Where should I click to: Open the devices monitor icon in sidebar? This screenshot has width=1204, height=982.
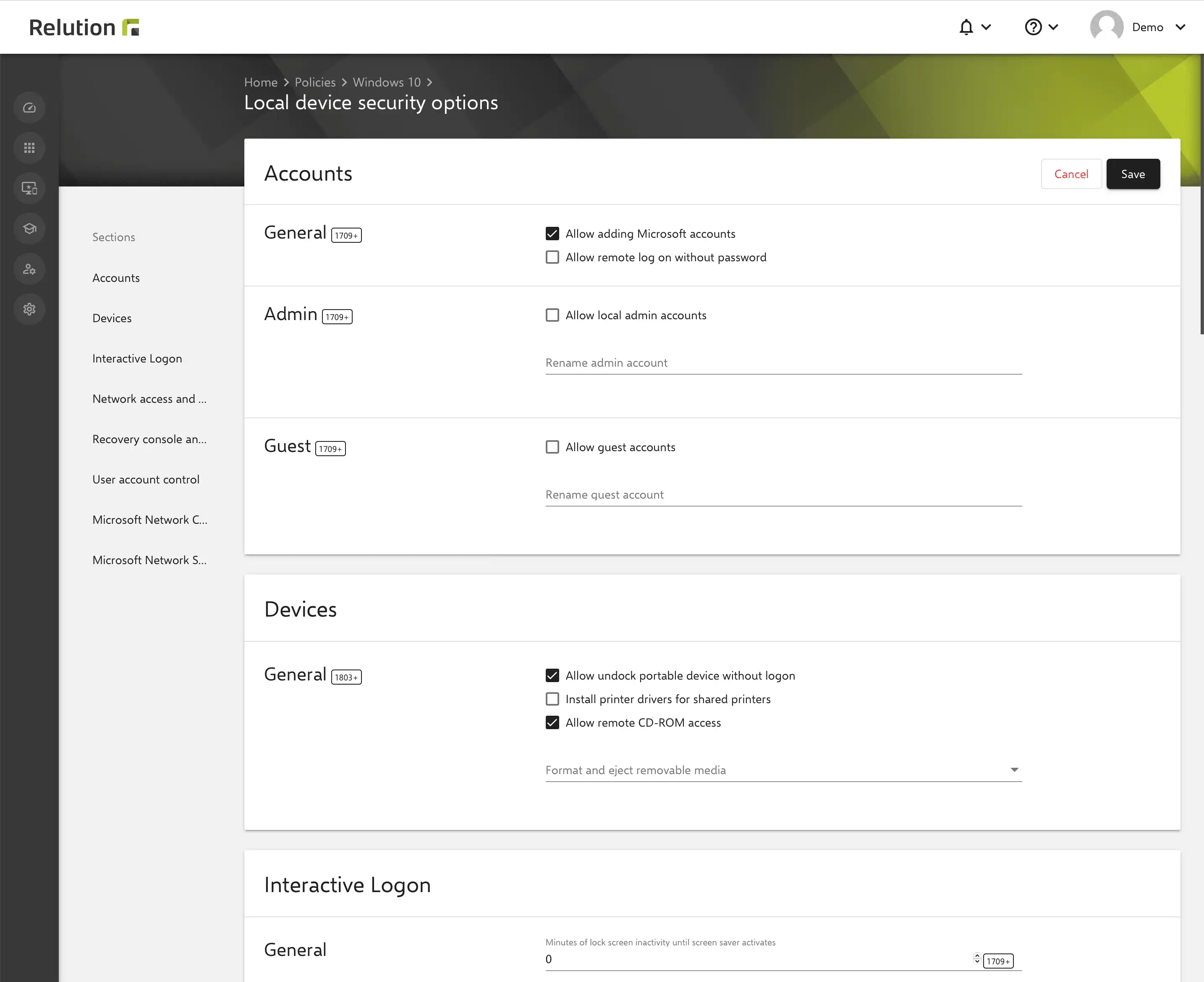pyautogui.click(x=29, y=188)
